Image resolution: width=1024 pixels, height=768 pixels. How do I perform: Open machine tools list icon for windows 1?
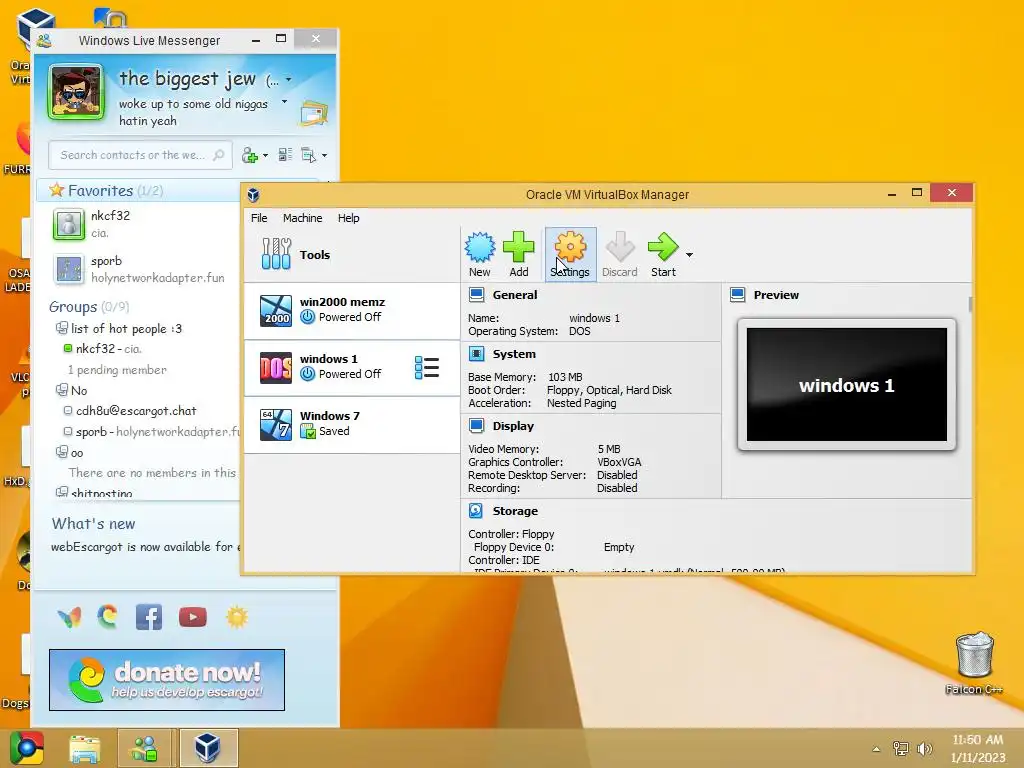(x=427, y=368)
